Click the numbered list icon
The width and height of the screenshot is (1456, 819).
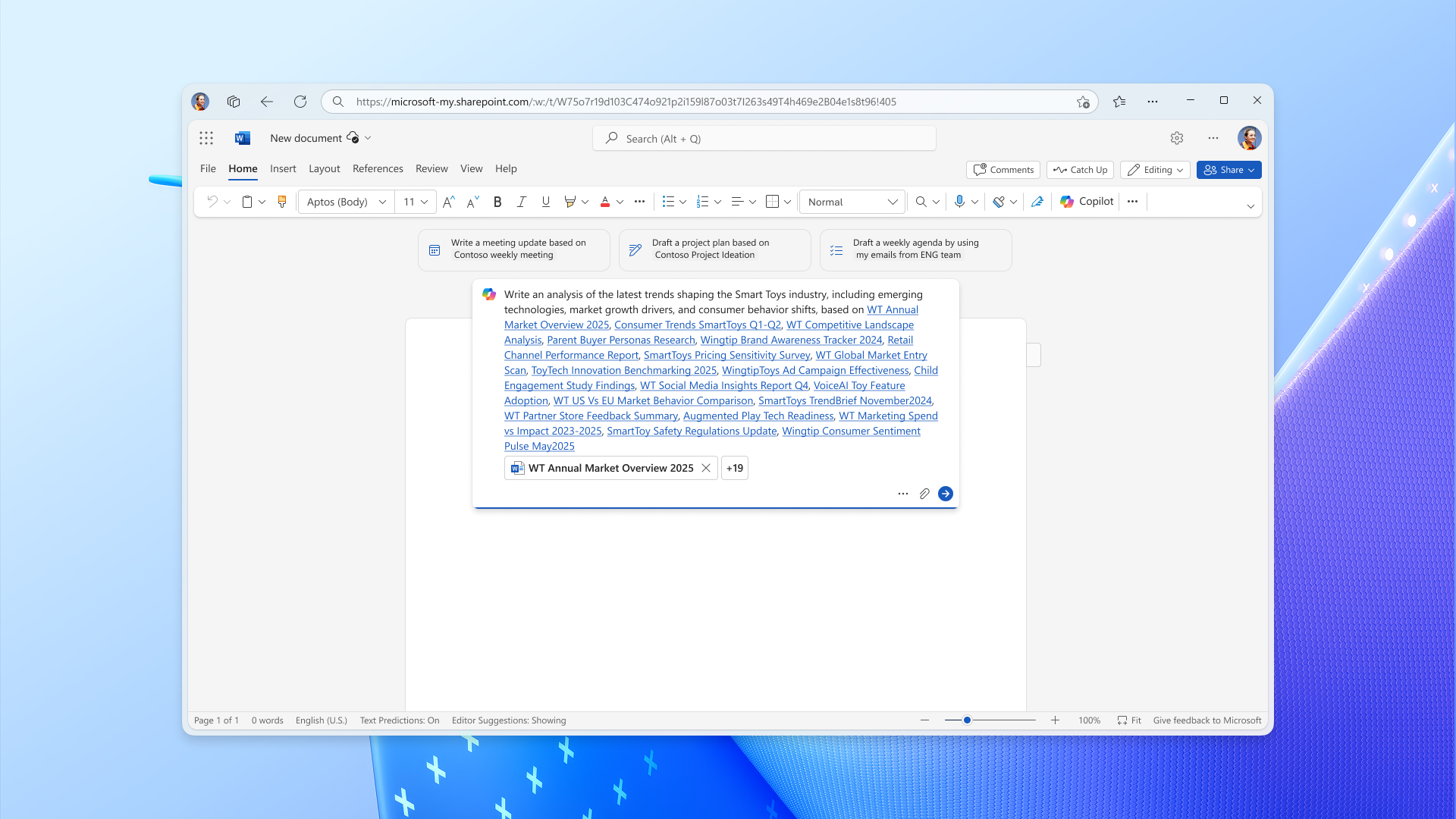(703, 202)
